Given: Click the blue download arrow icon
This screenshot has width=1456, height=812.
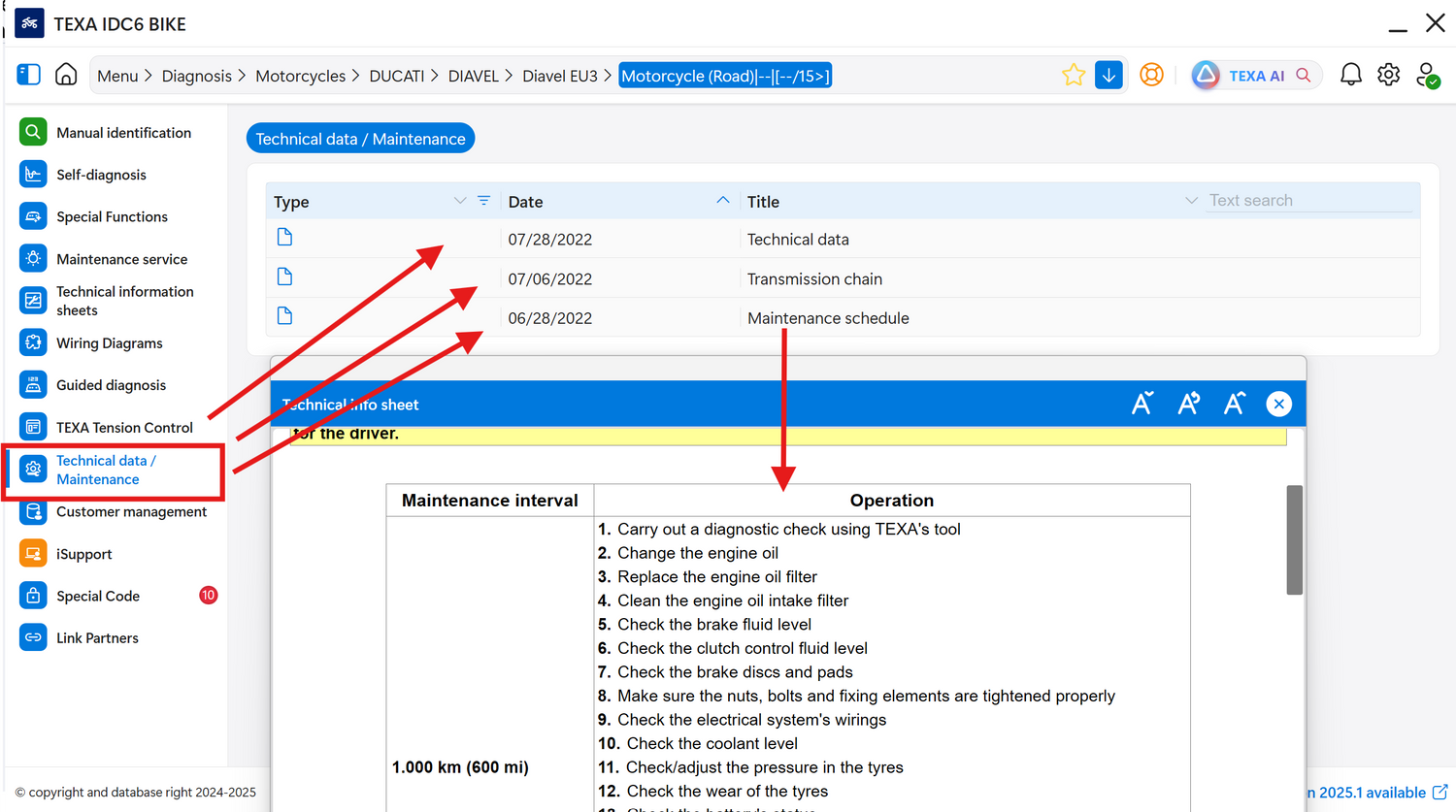Looking at the screenshot, I should [1109, 75].
